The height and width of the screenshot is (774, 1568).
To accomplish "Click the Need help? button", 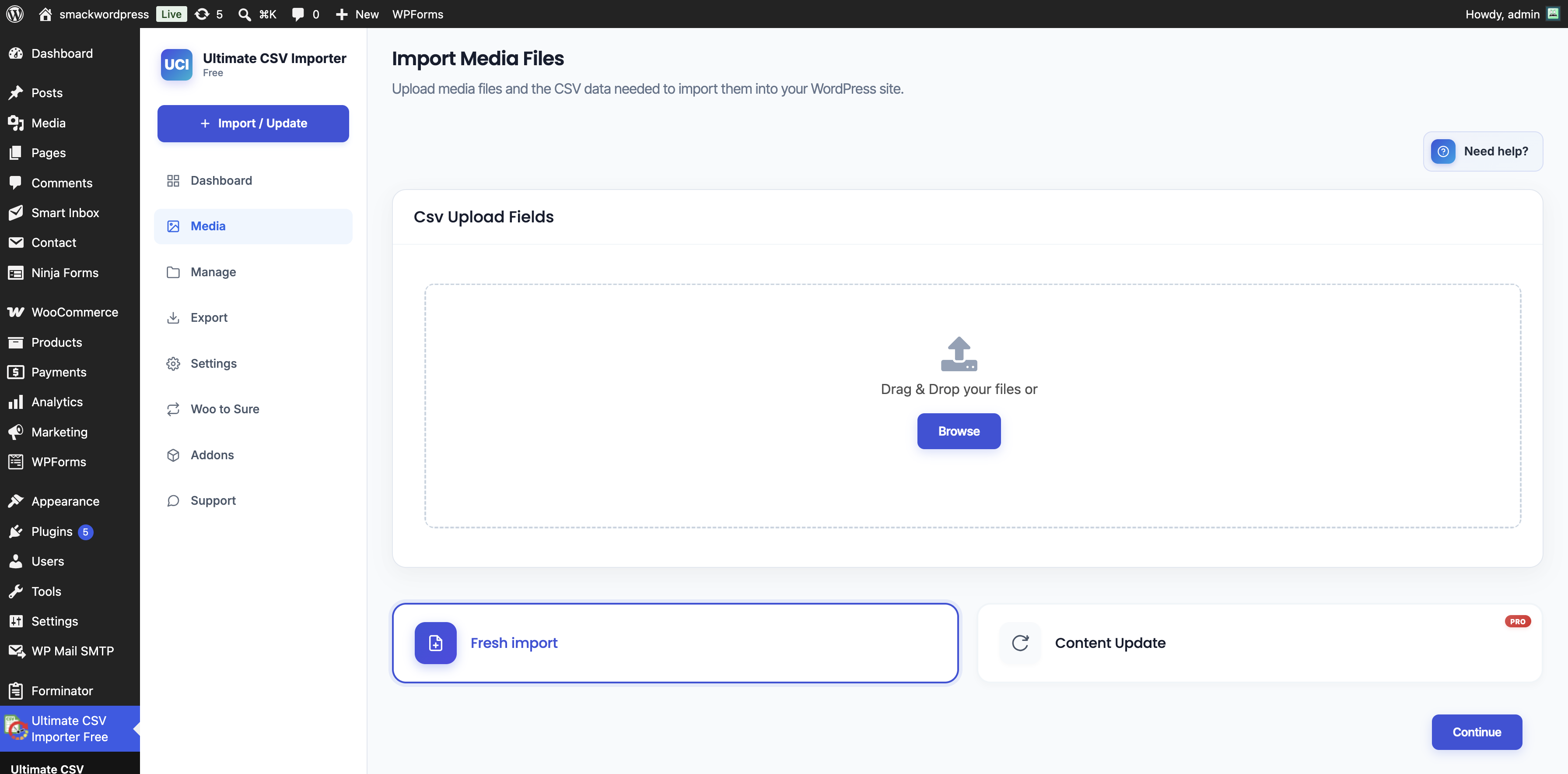I will [1483, 151].
